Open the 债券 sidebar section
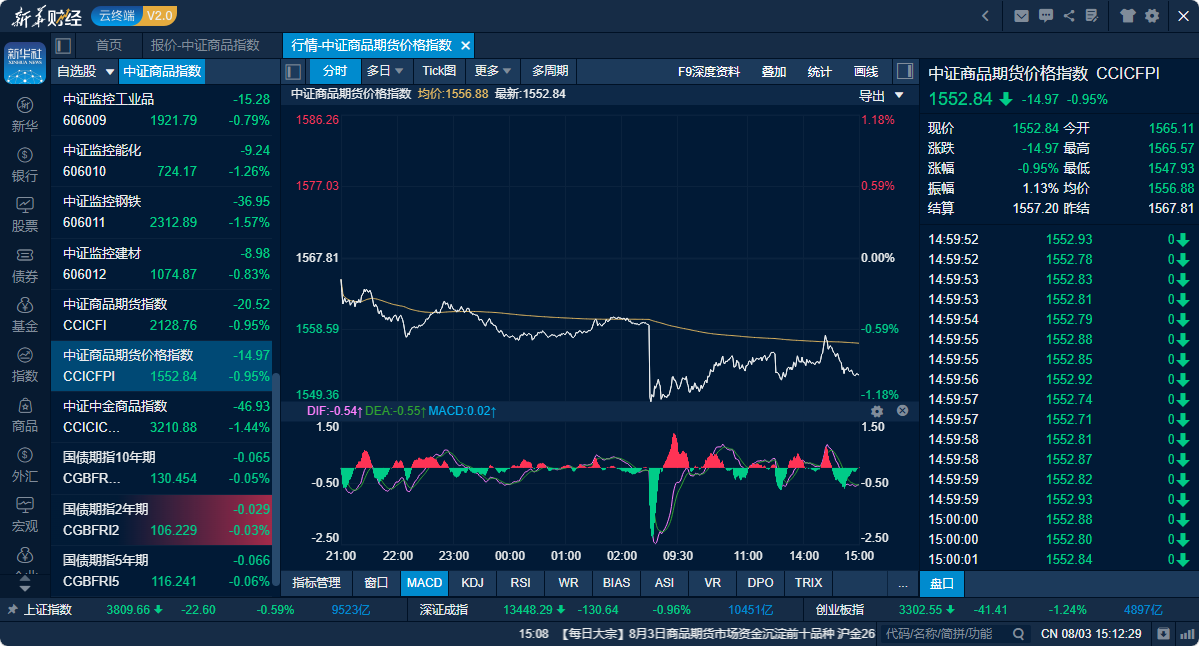Screen dimensions: 1199x646 [x=24, y=265]
